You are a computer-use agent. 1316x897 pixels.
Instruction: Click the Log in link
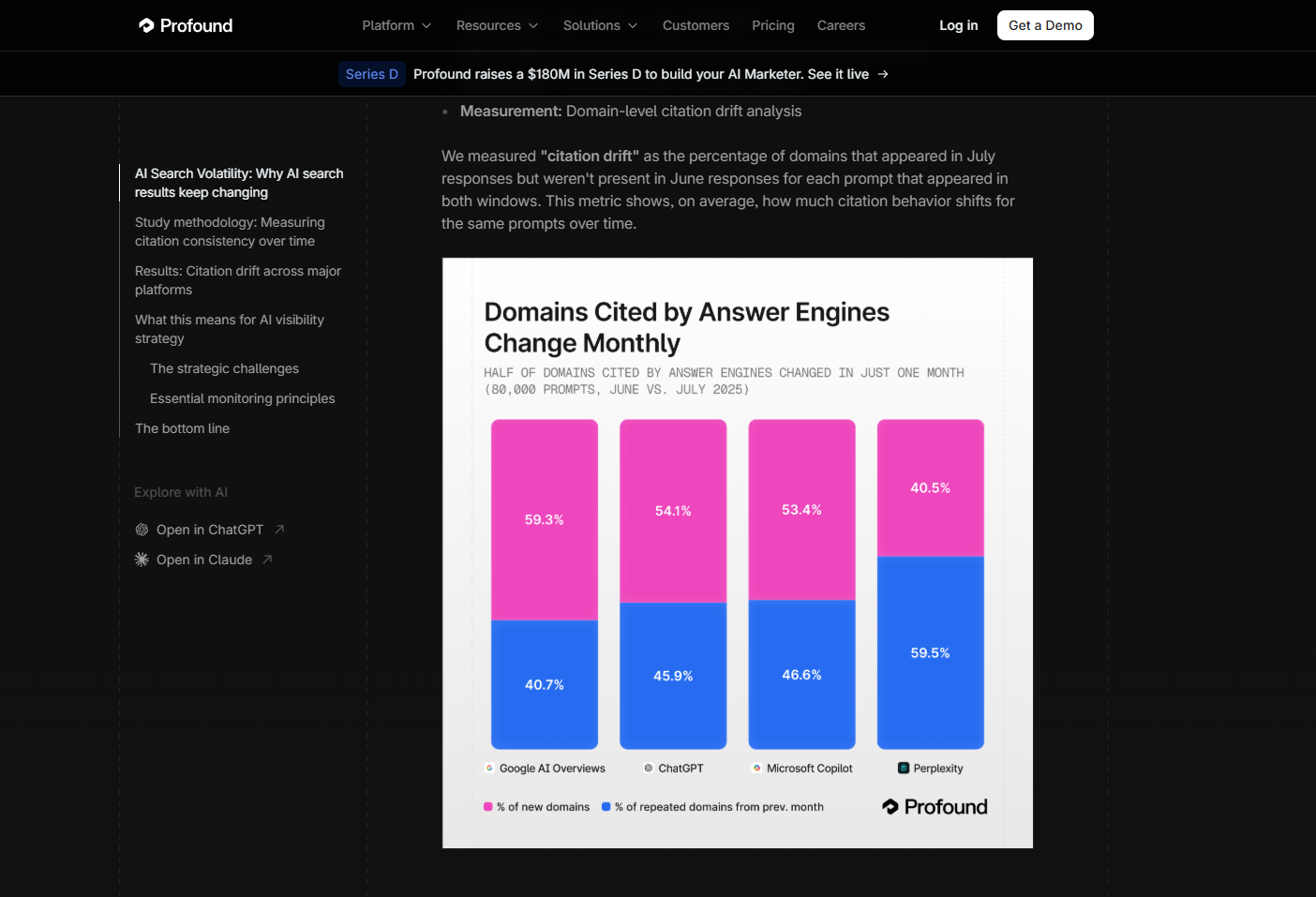pos(959,25)
